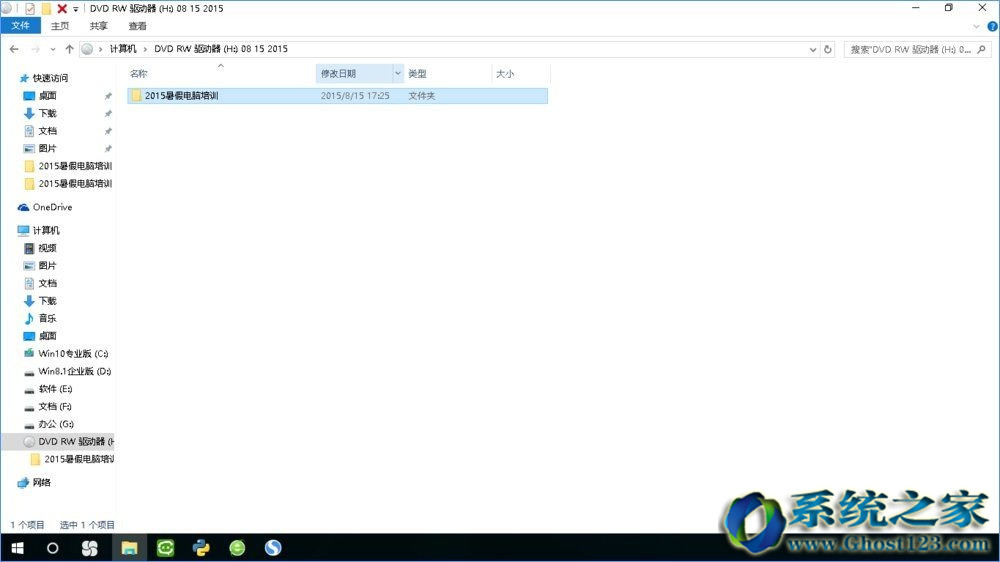Click the properties checkmark icon in title bar
Image resolution: width=1000 pixels, height=562 pixels.
click(30, 9)
